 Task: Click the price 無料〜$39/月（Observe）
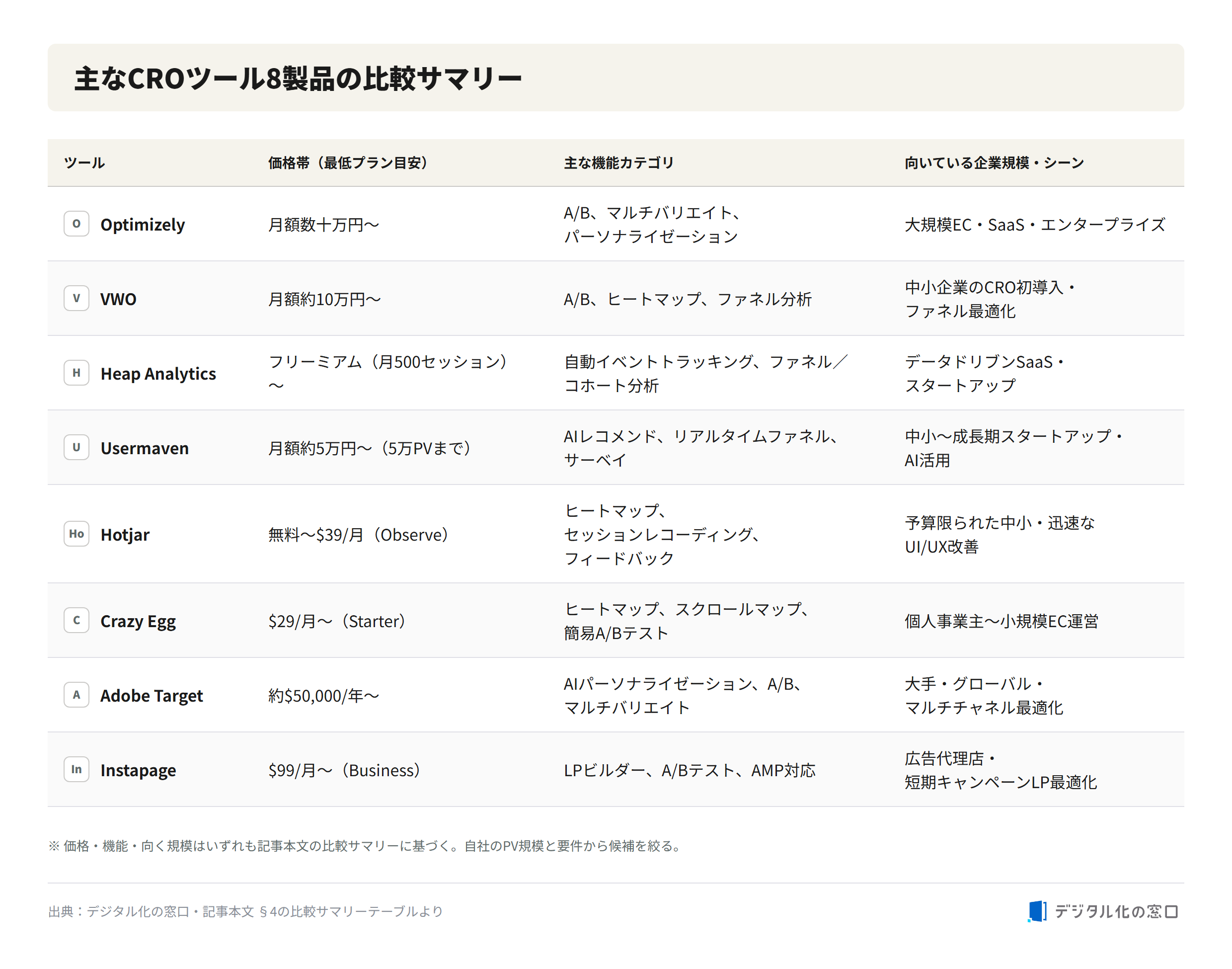click(359, 534)
